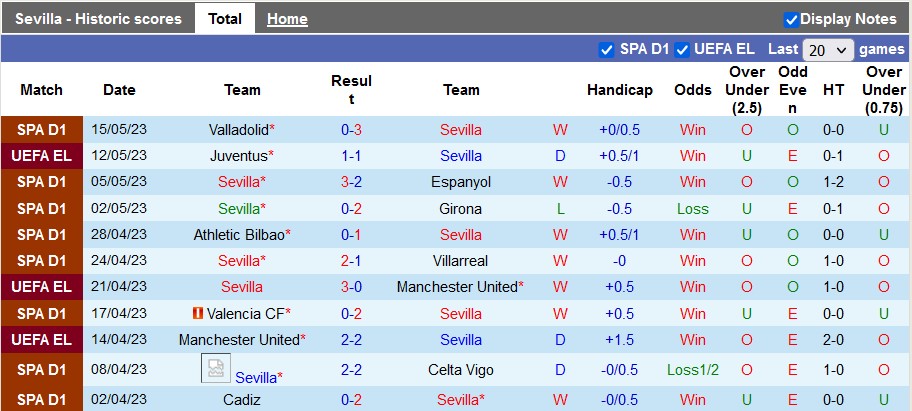Select the Girona team link
The image size is (912, 411).
click(x=461, y=209)
